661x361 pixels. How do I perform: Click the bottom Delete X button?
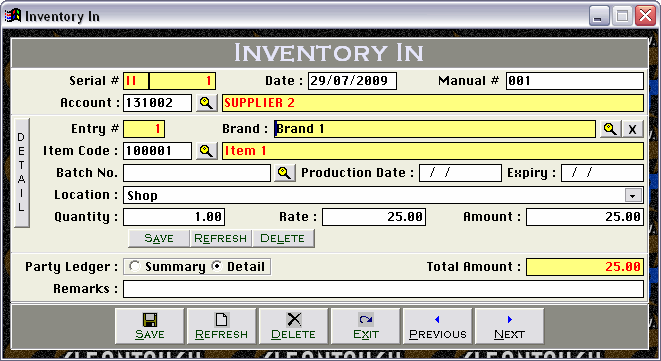293,326
